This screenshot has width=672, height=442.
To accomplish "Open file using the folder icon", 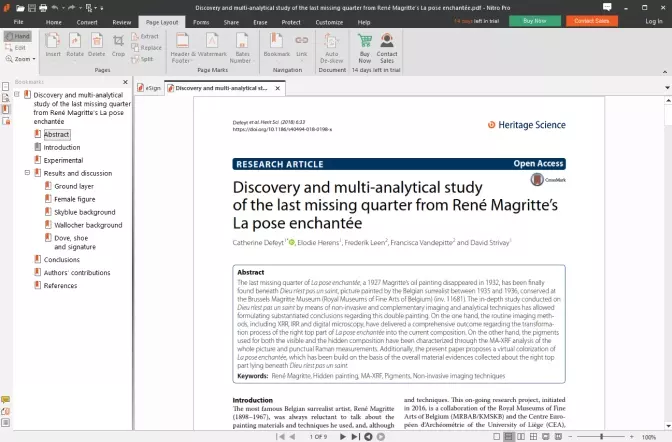I will [20, 8].
